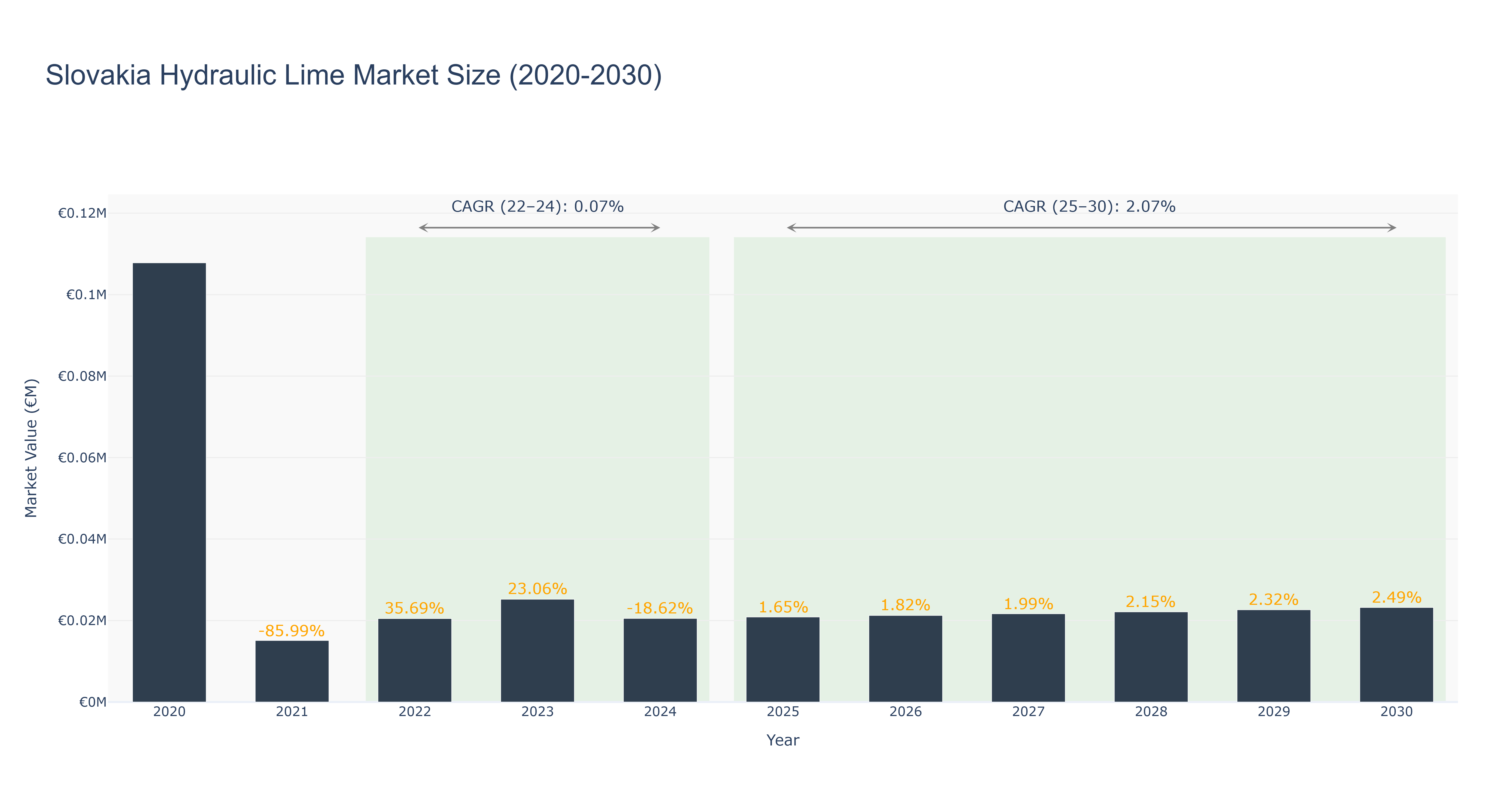
Task: Click the 35.69% growth label
Action: point(414,609)
